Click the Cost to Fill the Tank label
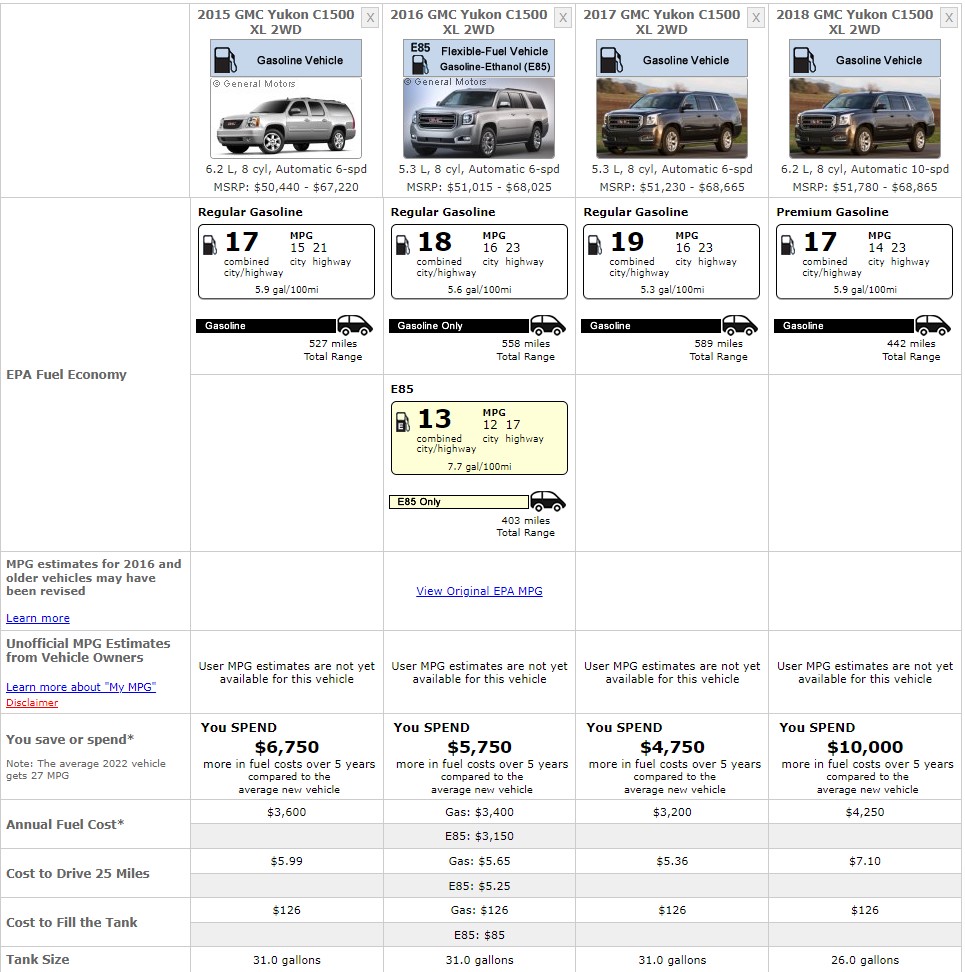Image resolution: width=965 pixels, height=972 pixels. [72, 922]
